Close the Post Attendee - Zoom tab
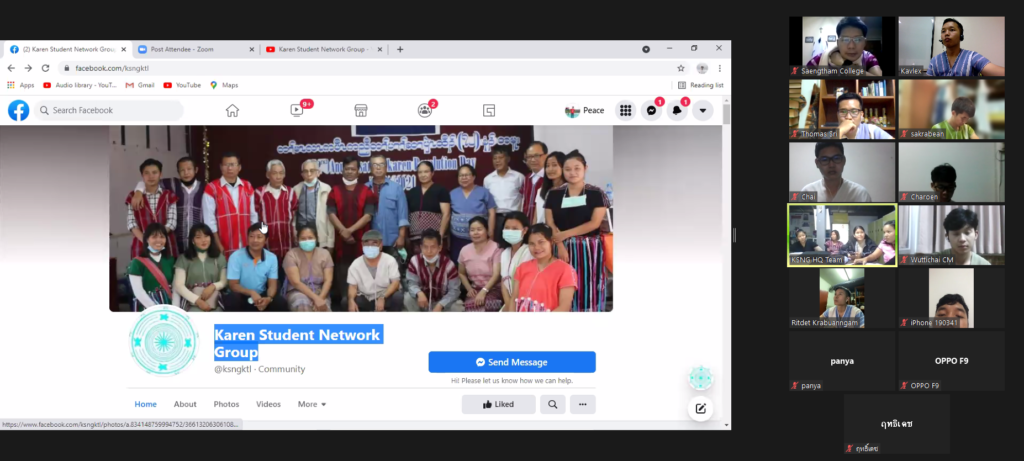Image resolution: width=1024 pixels, height=461 pixels. tap(251, 49)
